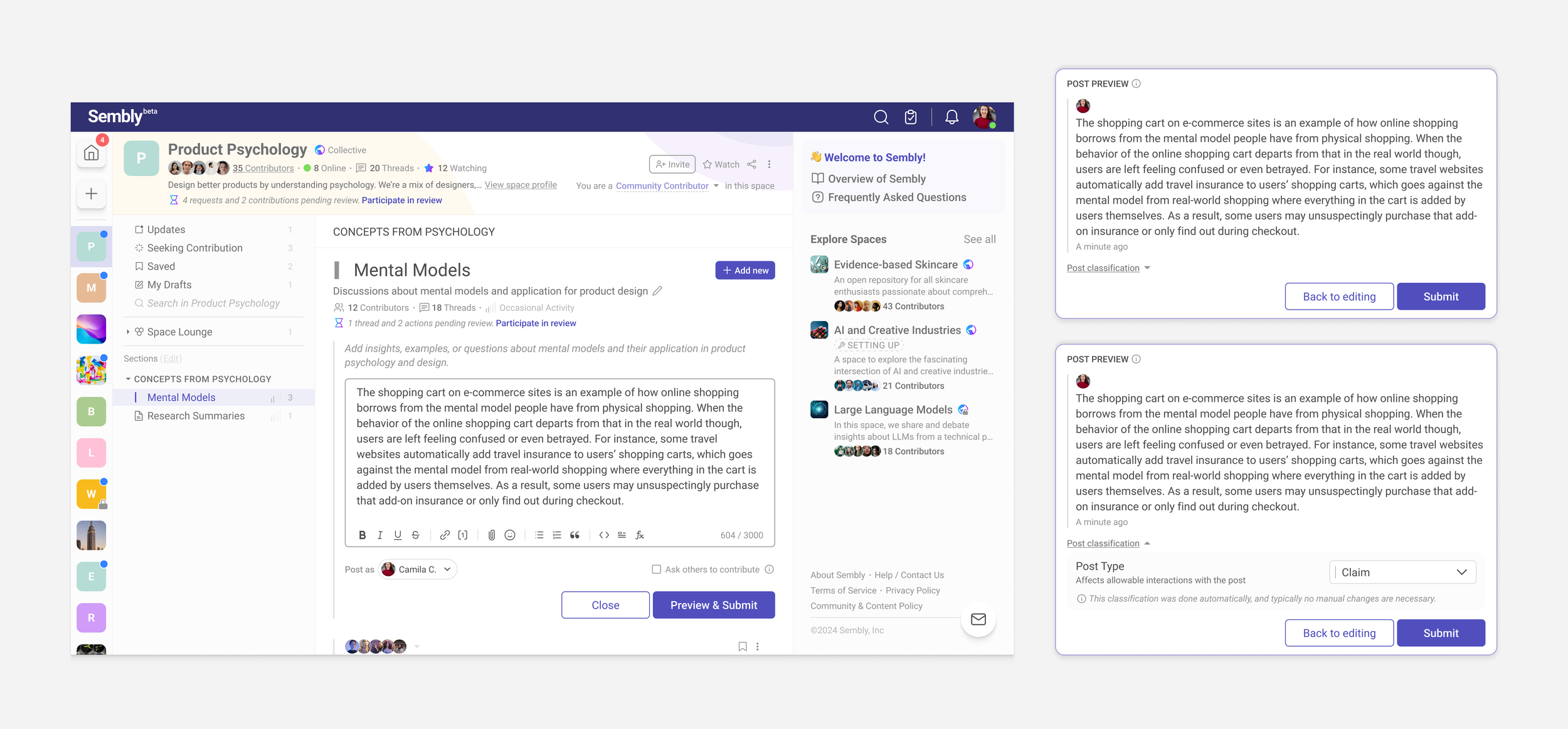The image size is (1568, 729).
Task: Click the emoji picker icon
Action: [510, 535]
